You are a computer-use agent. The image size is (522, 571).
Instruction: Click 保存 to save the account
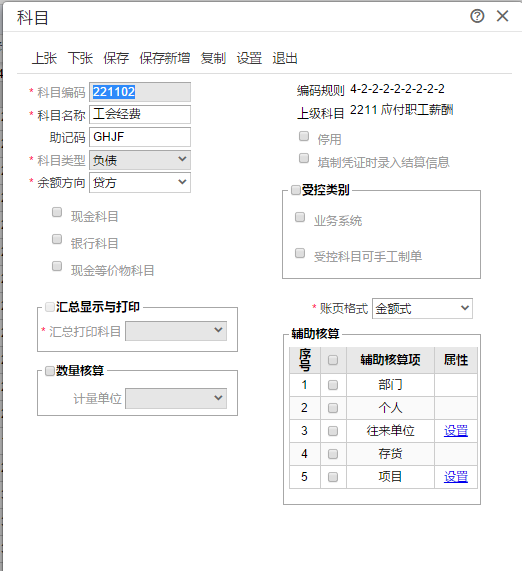coord(116,58)
